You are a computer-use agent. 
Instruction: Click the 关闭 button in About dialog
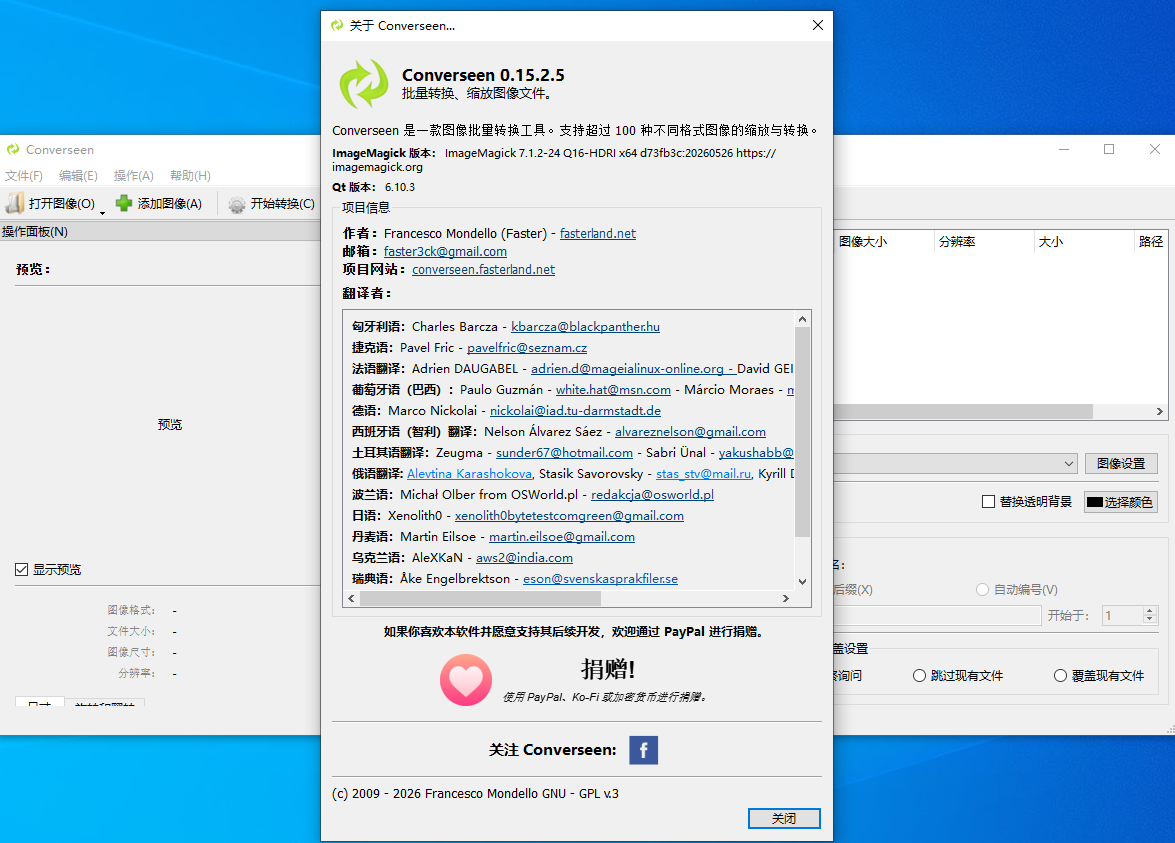[x=784, y=818]
